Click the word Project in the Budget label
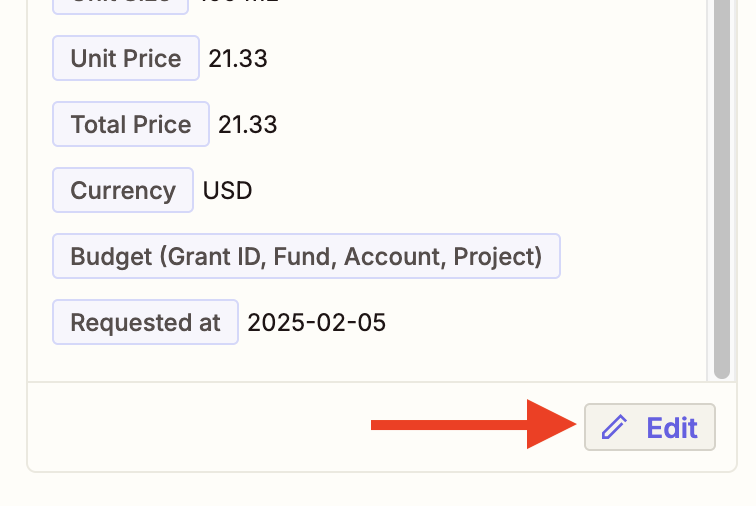756x506 pixels. pos(497,256)
